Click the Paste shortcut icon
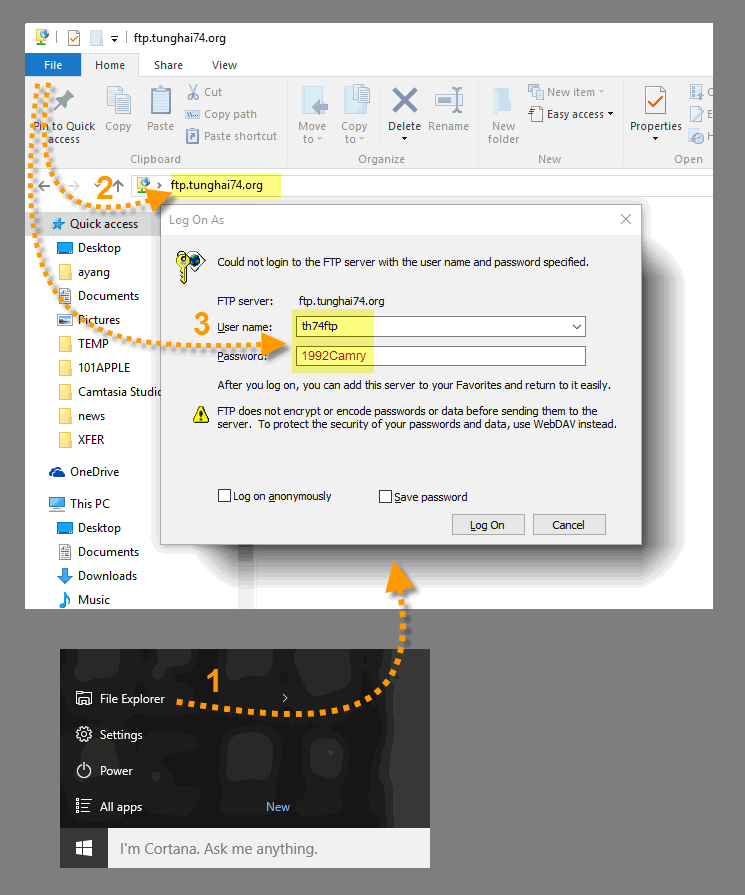The height and width of the screenshot is (895, 745). [x=192, y=136]
